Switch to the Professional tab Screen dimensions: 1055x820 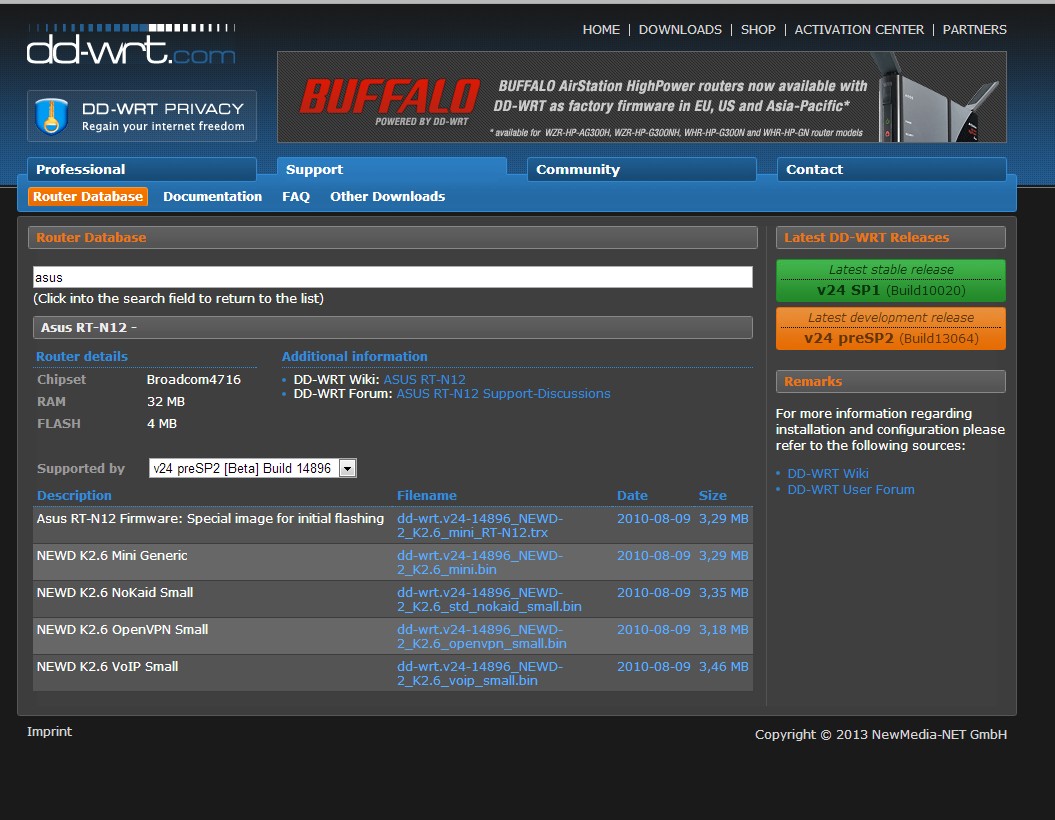point(141,170)
